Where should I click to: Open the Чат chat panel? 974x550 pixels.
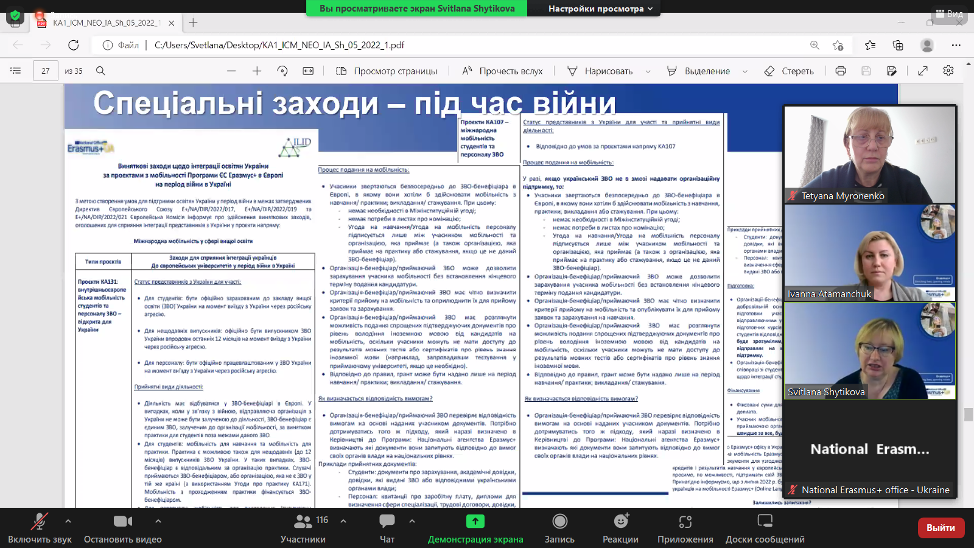387,524
